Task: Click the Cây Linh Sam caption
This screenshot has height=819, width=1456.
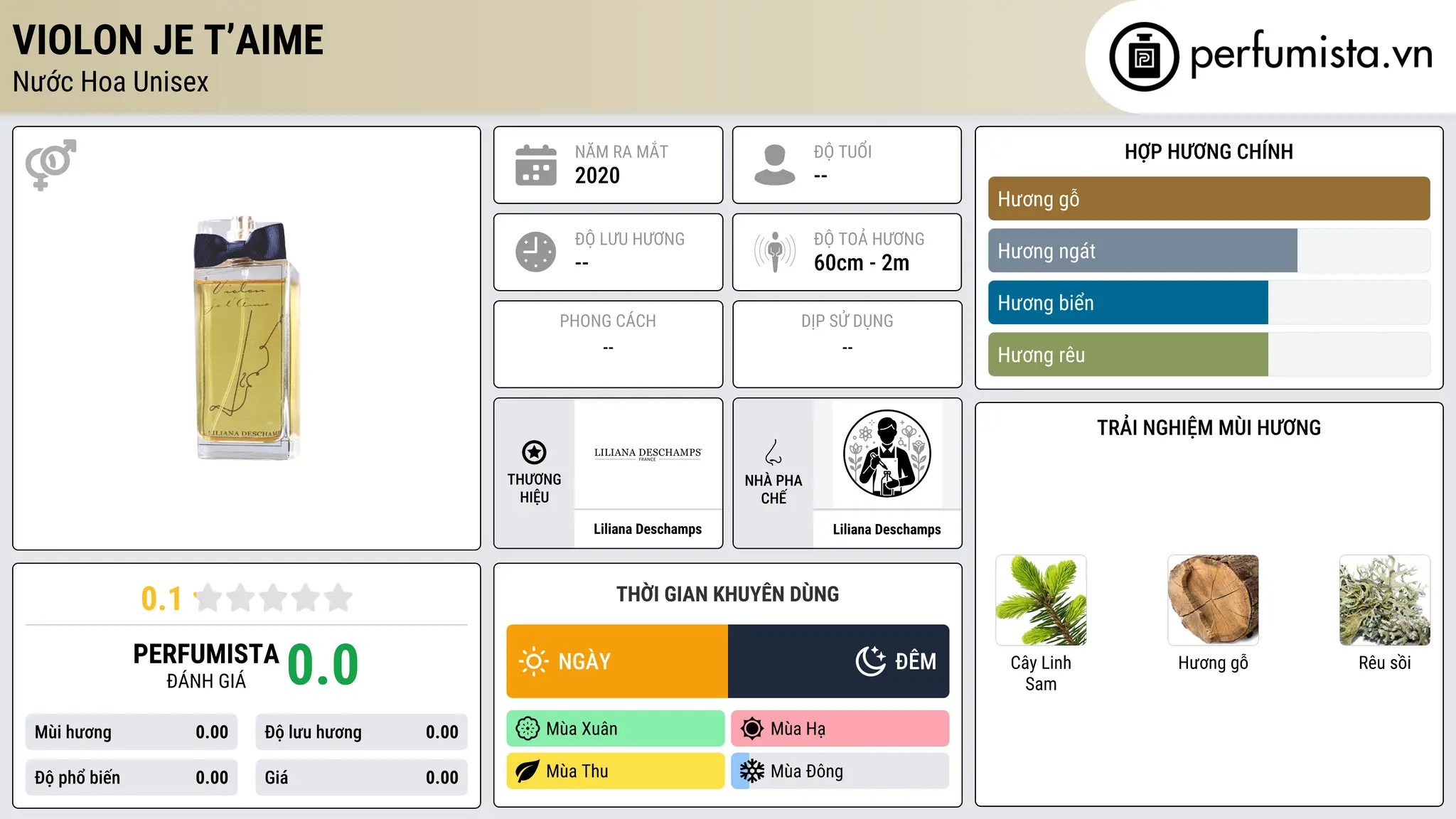Action: (1041, 673)
